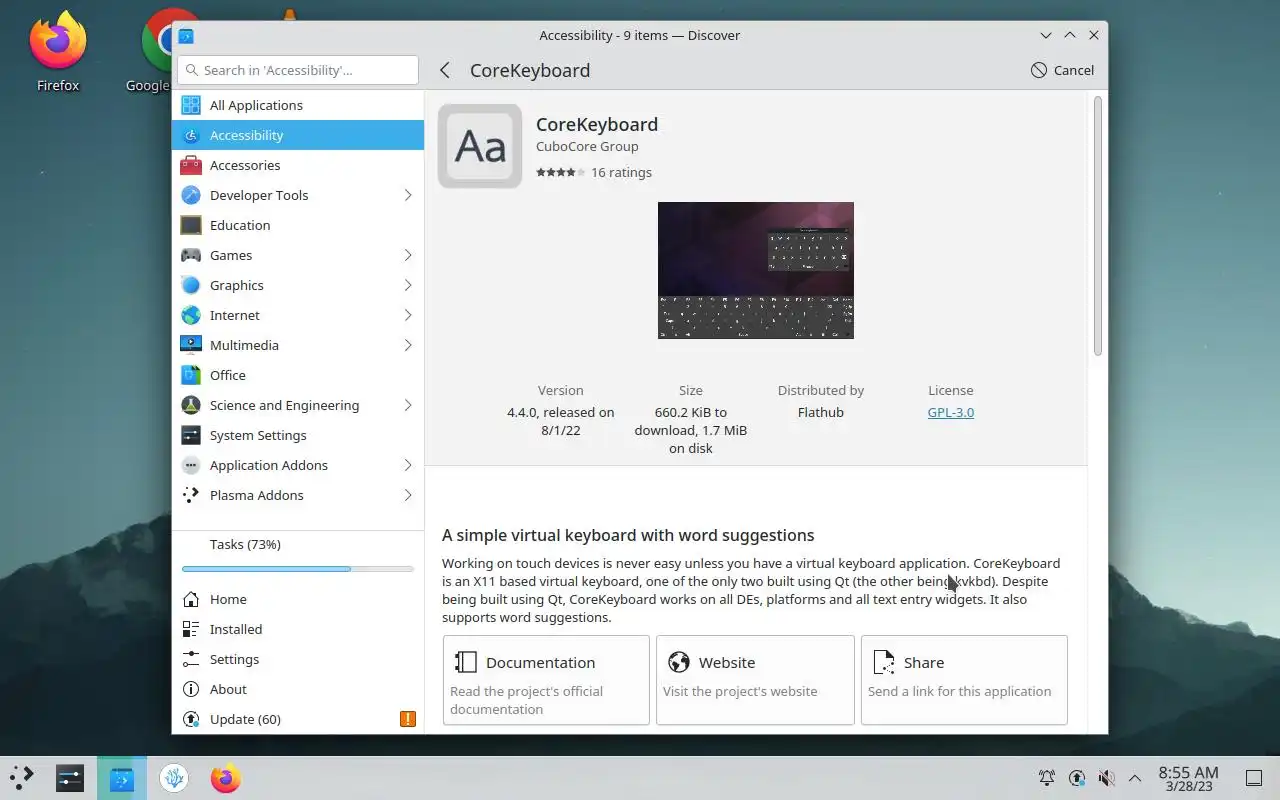Screen dimensions: 1280x800
Task: Expand Application Addons chevron
Action: coord(408,465)
